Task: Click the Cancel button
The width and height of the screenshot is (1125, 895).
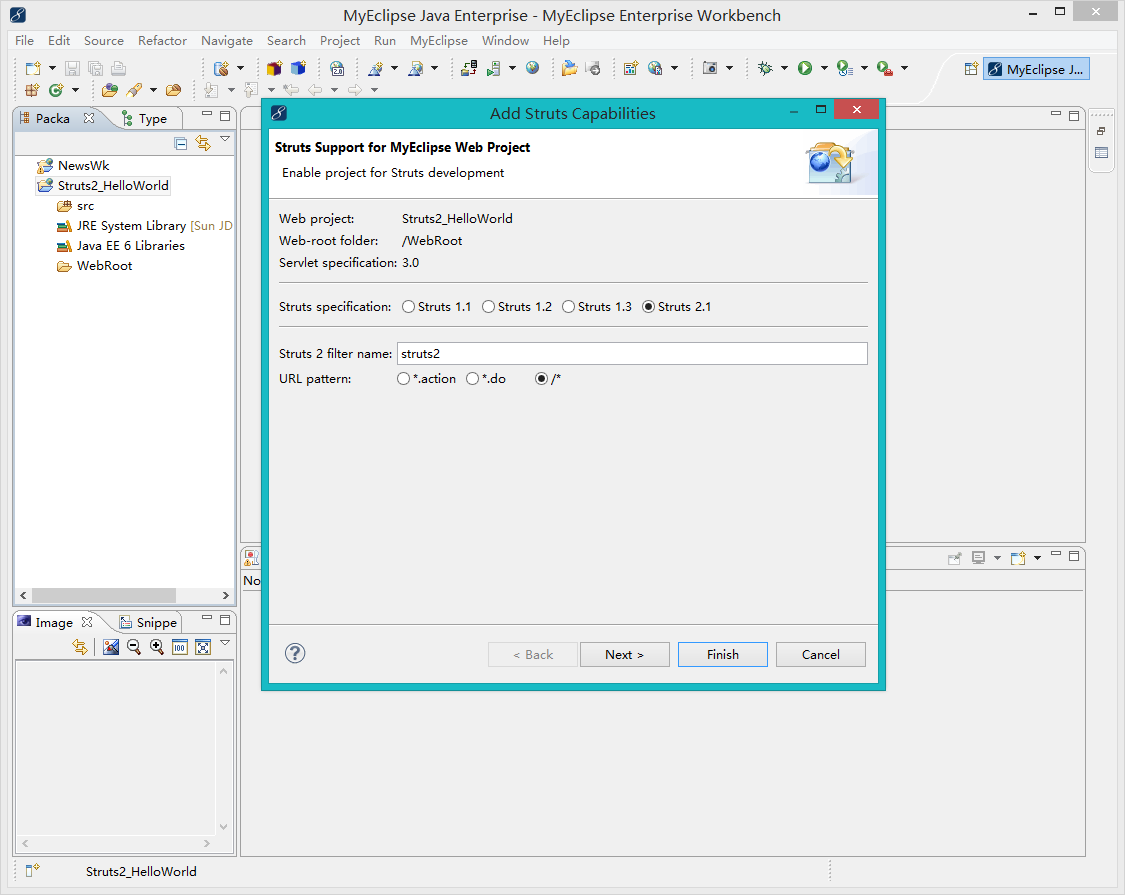Action: 820,655
